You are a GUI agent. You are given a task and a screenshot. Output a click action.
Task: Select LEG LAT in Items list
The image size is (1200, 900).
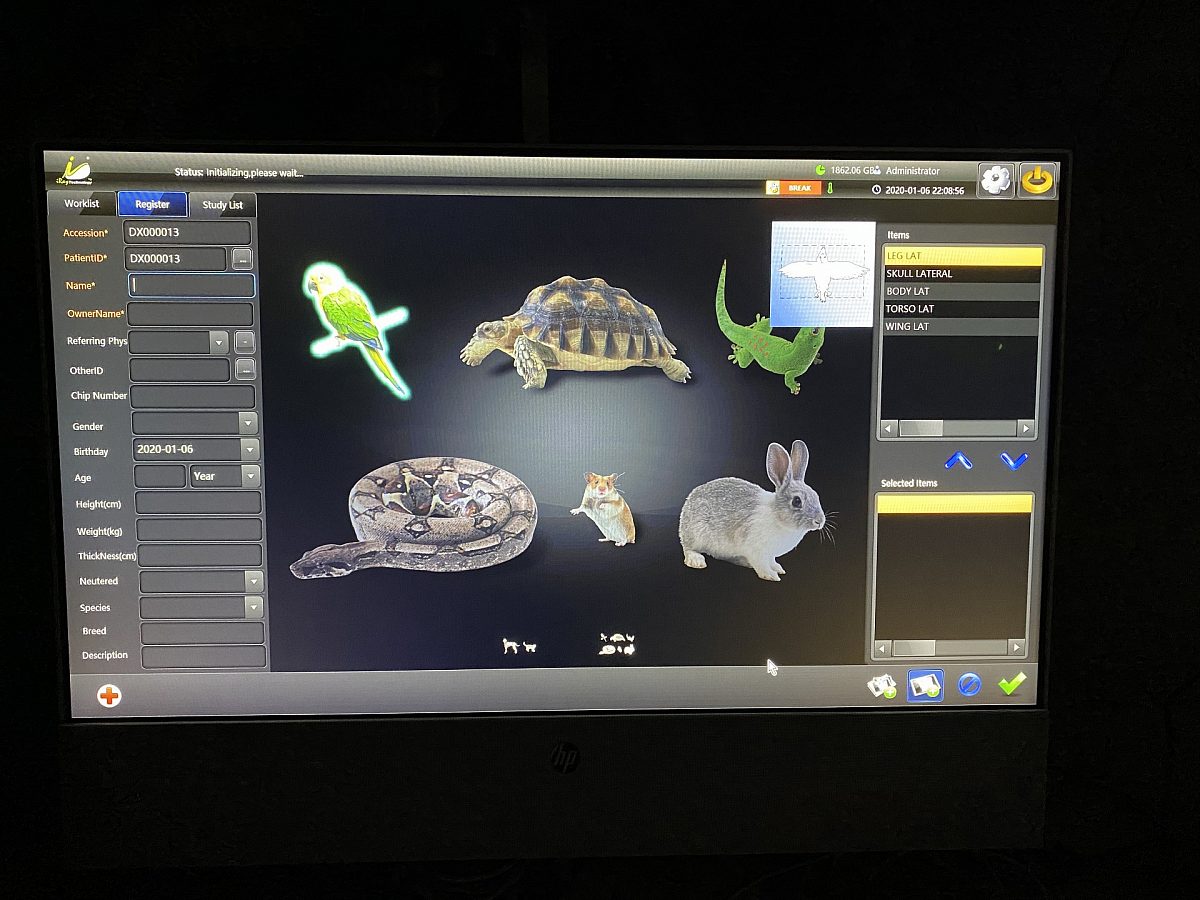point(962,256)
